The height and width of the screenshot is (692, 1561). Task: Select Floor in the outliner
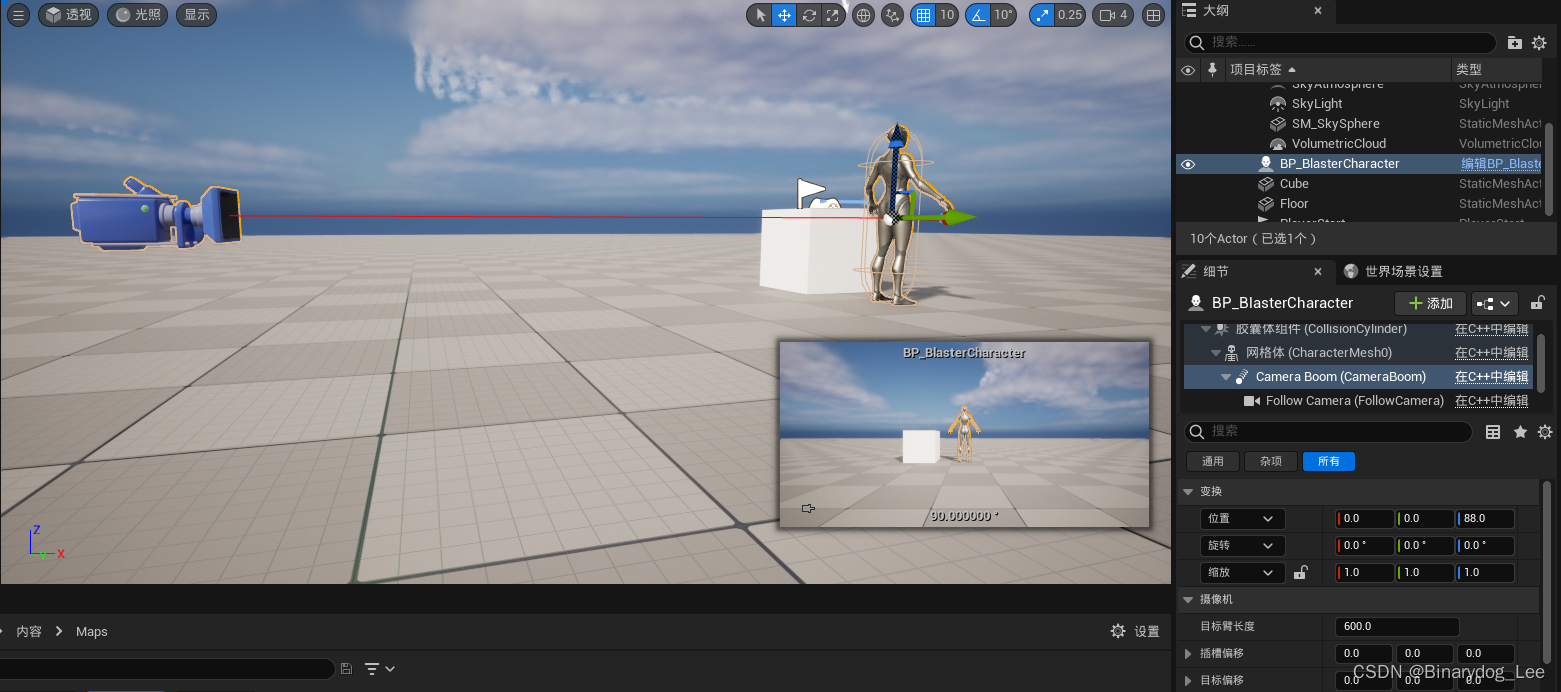[x=1294, y=204]
